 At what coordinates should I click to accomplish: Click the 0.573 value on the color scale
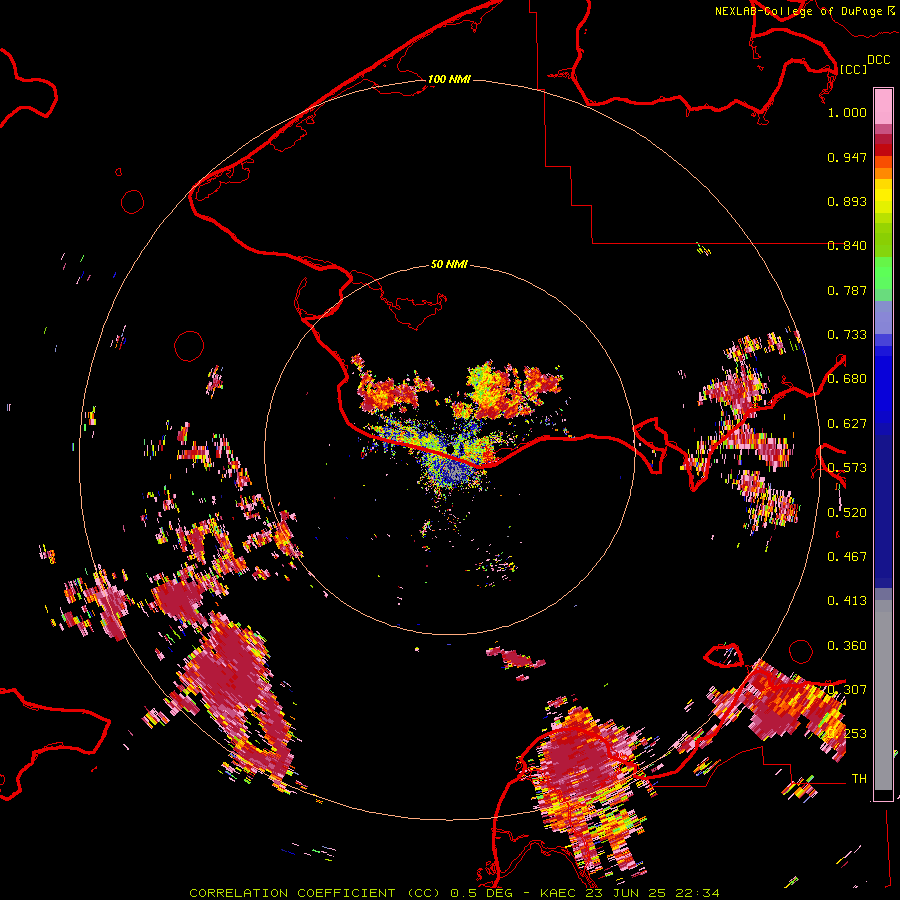pyautogui.click(x=847, y=468)
